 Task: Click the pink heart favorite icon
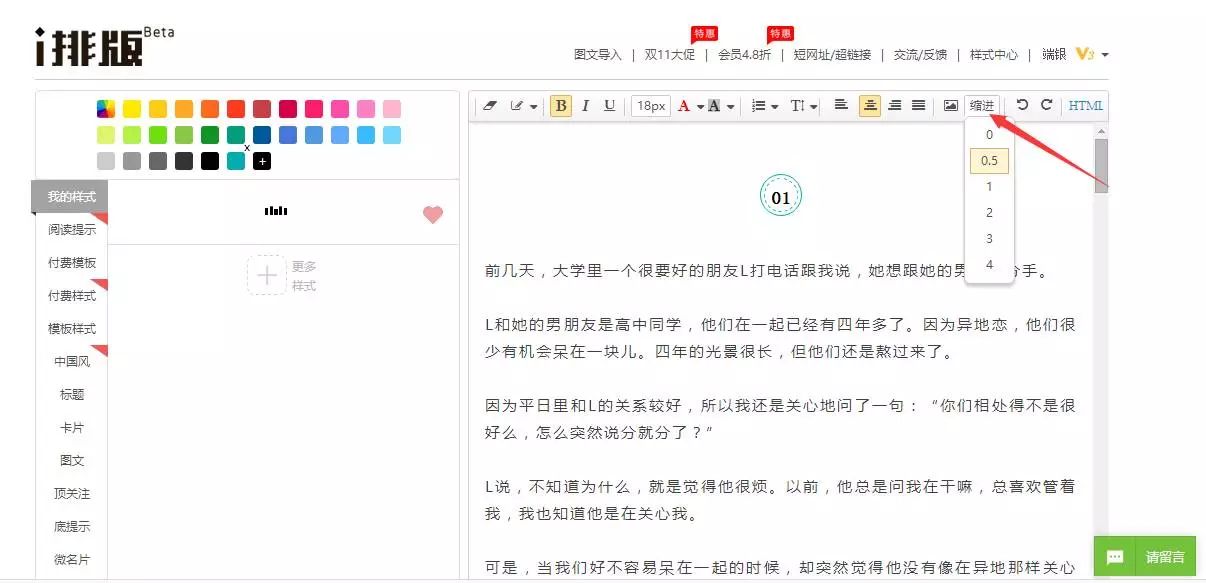click(x=432, y=214)
